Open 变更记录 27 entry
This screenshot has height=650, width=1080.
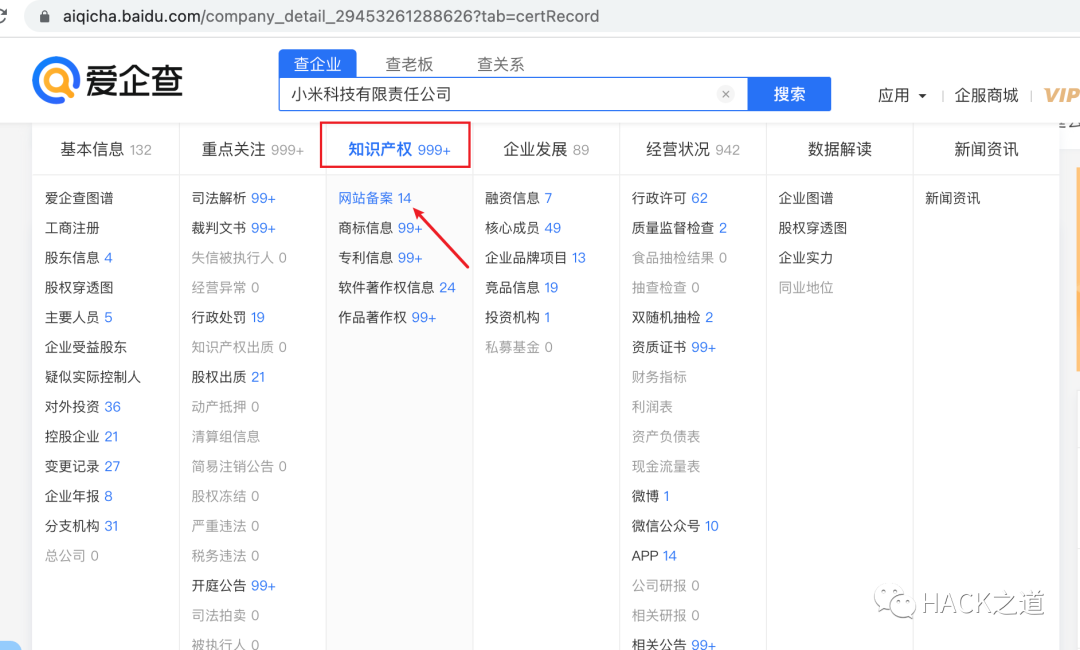pyautogui.click(x=83, y=466)
